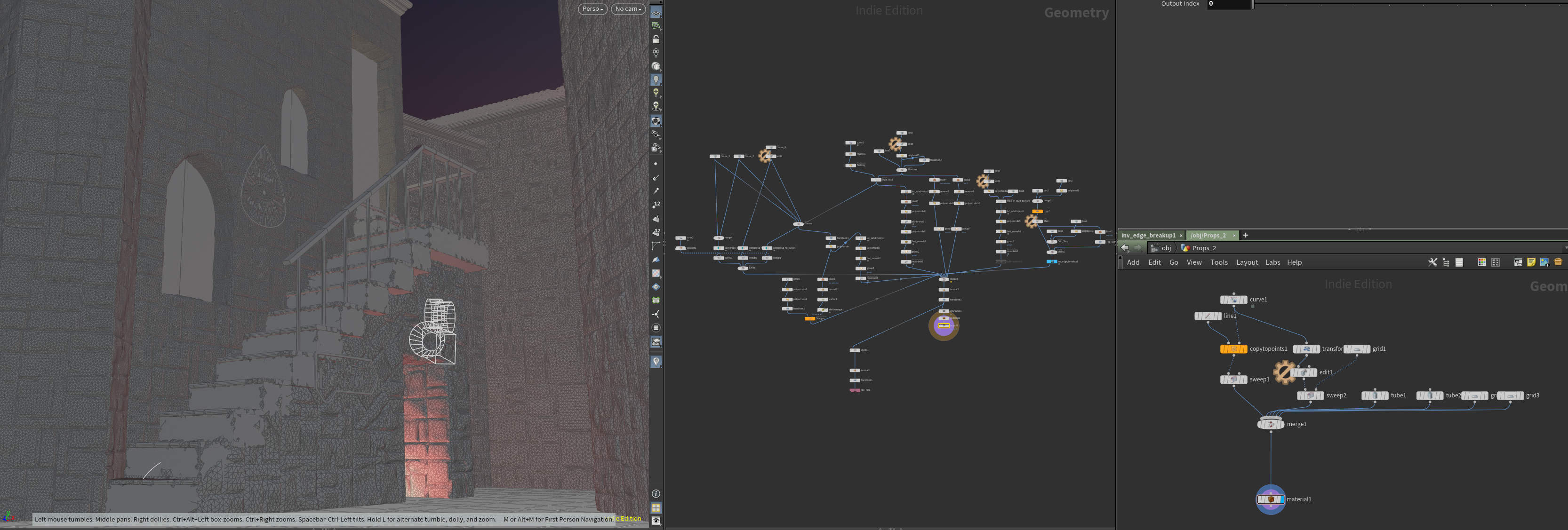Image resolution: width=1568 pixels, height=530 pixels.
Task: Click the network box creation icon
Action: pos(1518,262)
